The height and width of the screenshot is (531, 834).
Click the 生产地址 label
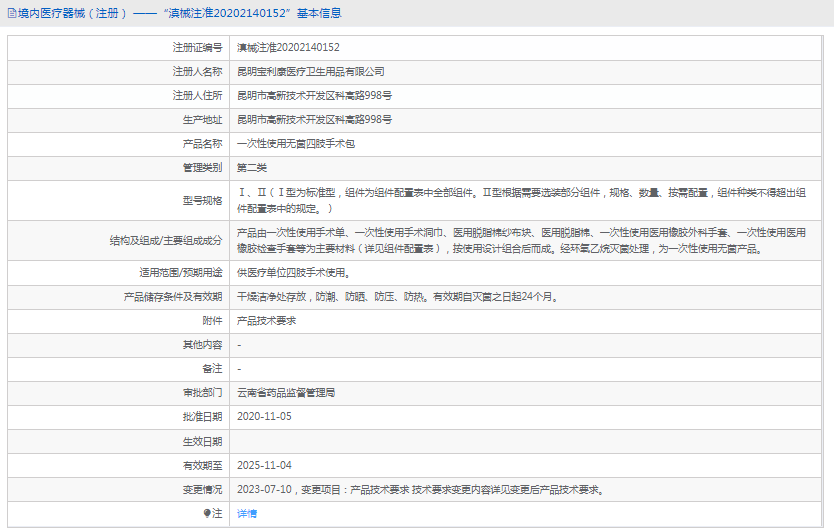tap(202, 120)
